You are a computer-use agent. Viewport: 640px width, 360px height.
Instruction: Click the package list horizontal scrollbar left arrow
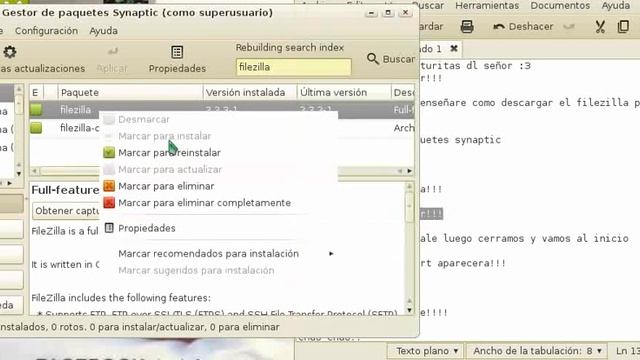(x=35, y=171)
